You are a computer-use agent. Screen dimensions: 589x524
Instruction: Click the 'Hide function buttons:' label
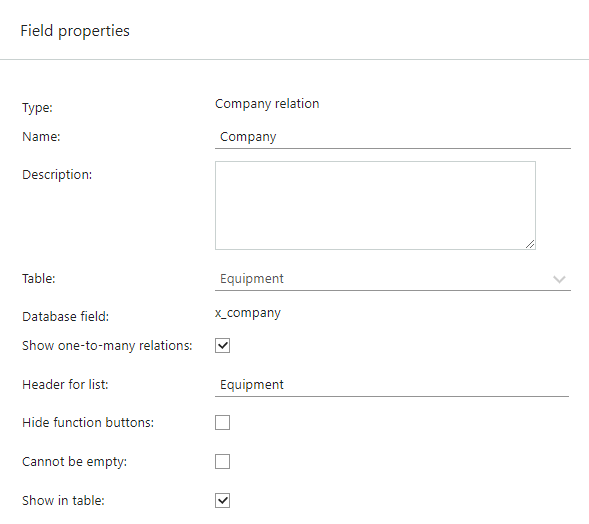(88, 423)
